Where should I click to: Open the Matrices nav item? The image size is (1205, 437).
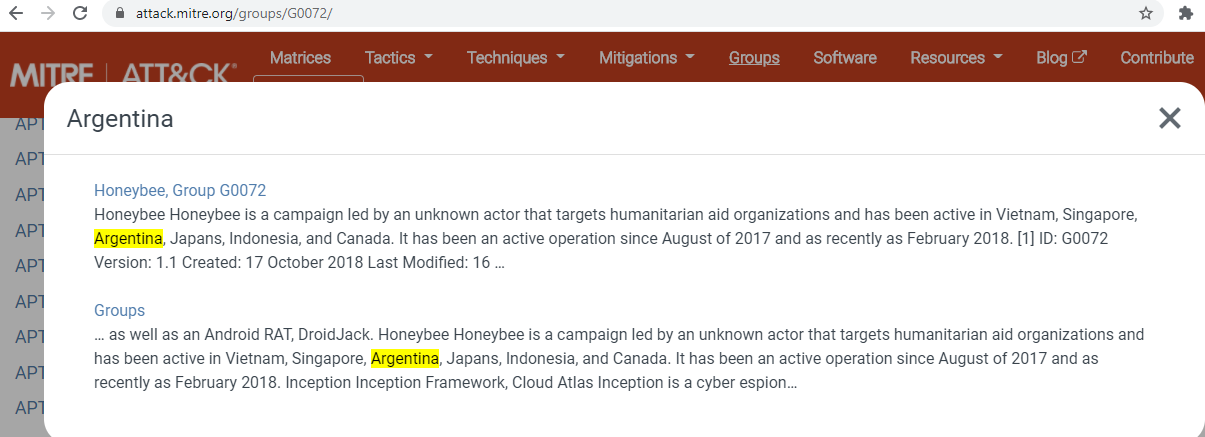(x=300, y=58)
